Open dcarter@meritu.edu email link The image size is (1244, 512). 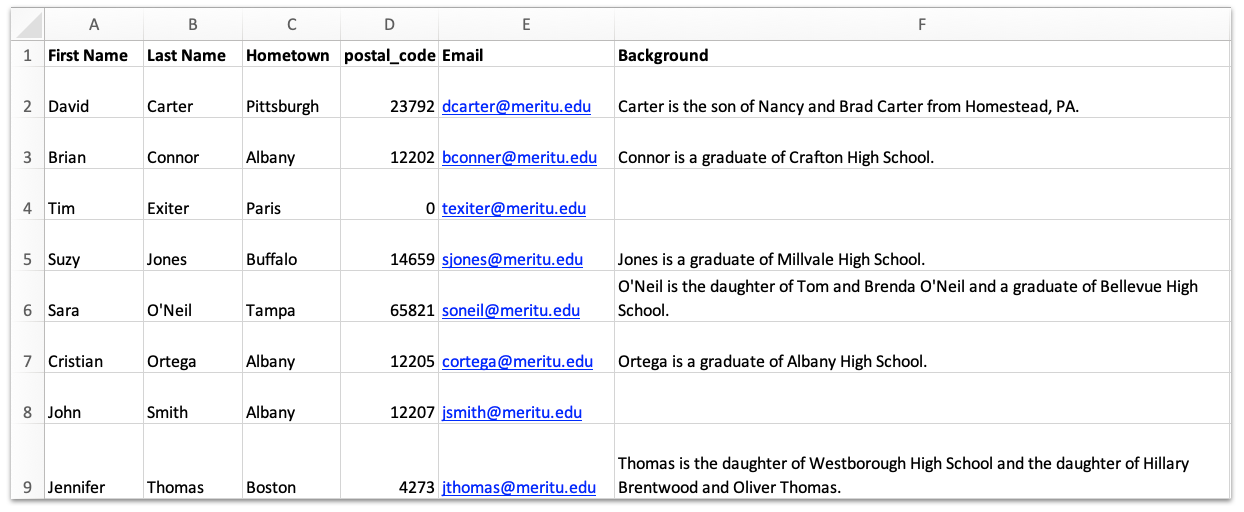coord(516,106)
